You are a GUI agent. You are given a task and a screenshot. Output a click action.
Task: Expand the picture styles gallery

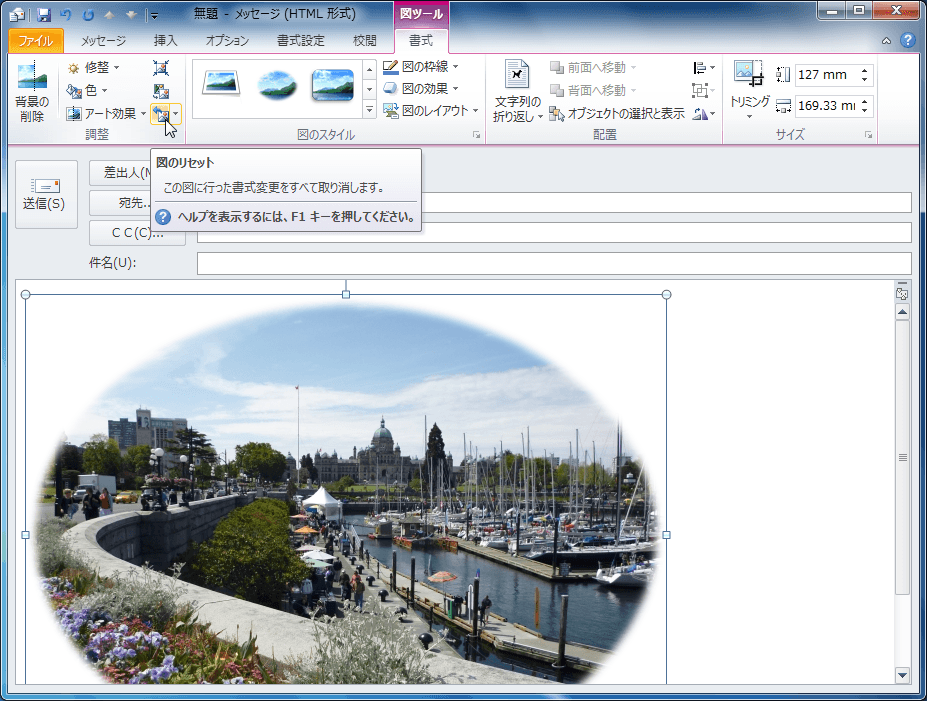(x=369, y=110)
